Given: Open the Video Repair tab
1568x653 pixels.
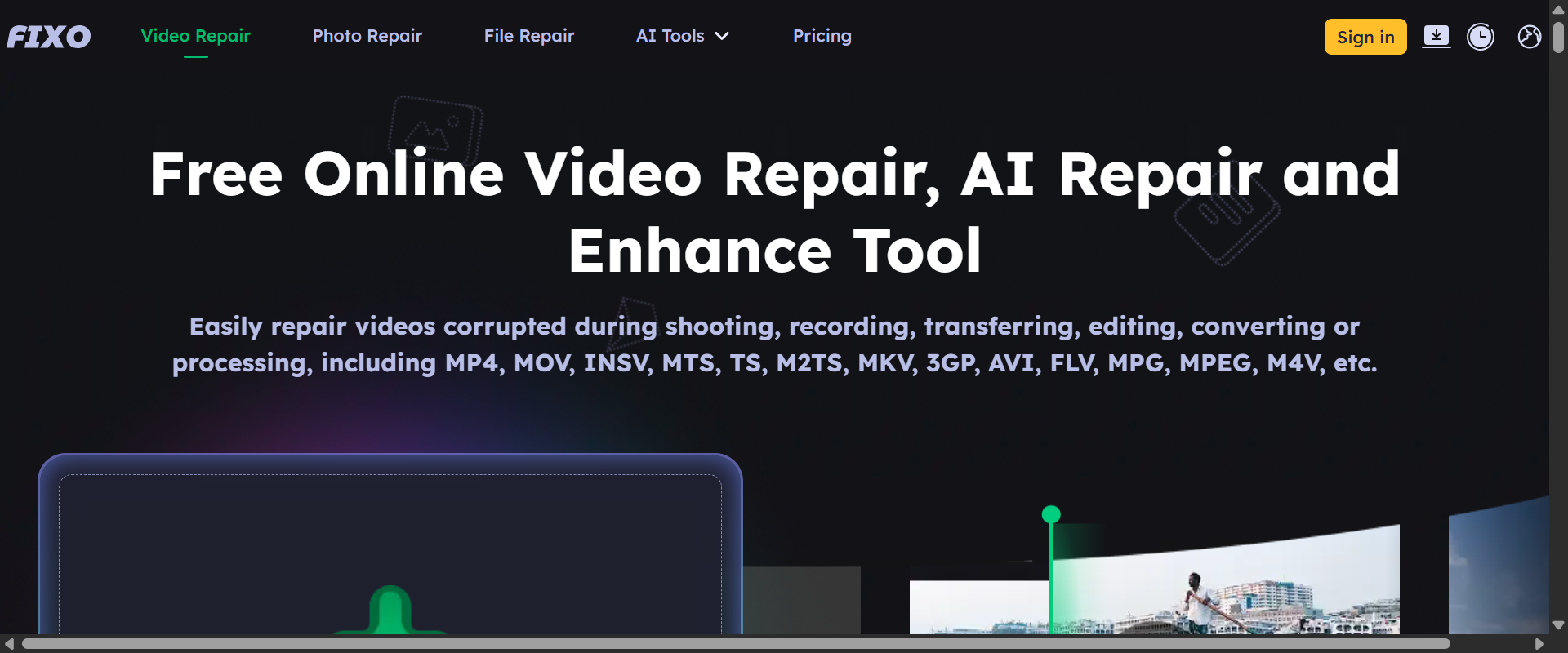Looking at the screenshot, I should pos(196,36).
